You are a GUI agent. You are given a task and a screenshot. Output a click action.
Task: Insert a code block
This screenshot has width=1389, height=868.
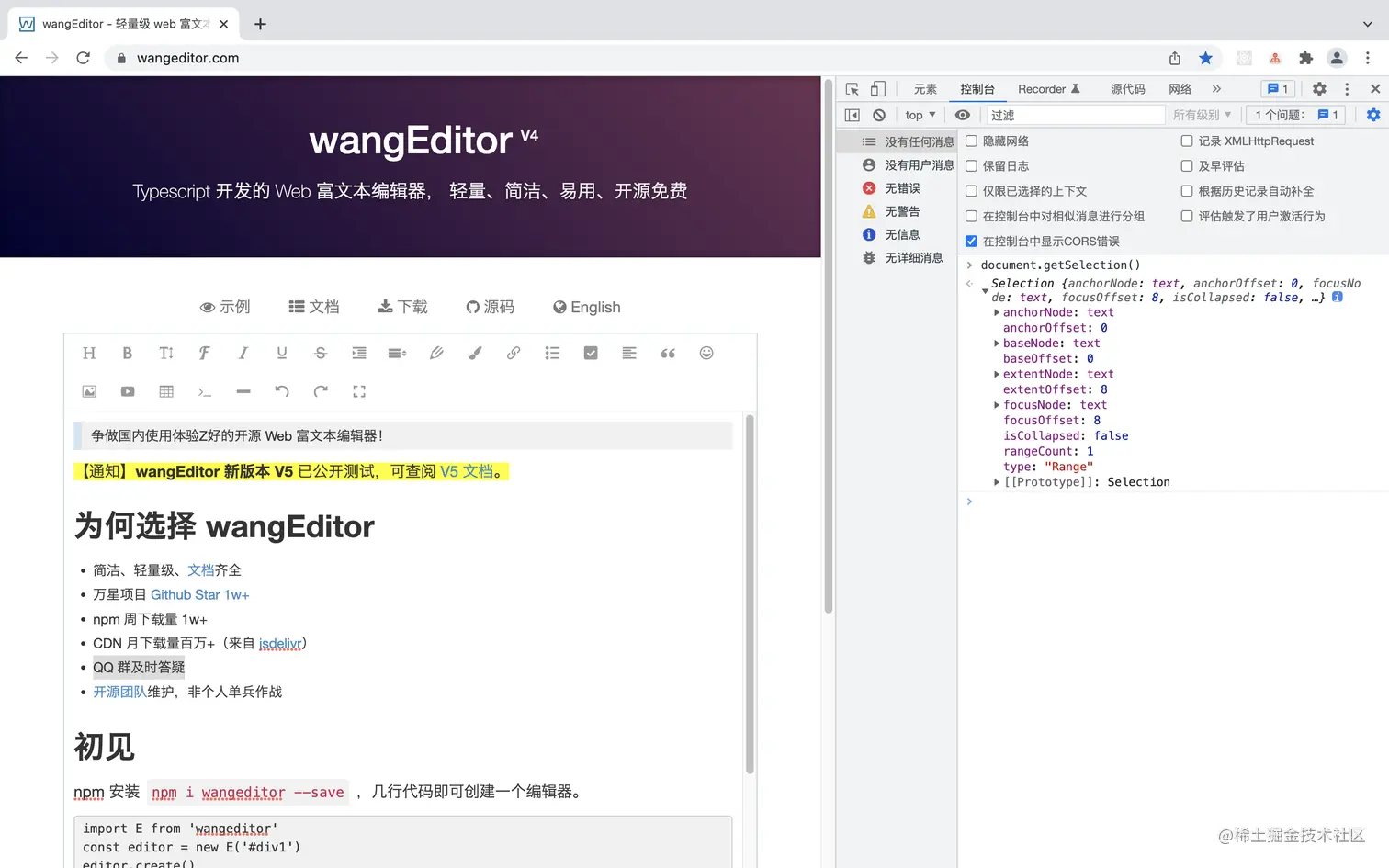point(205,391)
